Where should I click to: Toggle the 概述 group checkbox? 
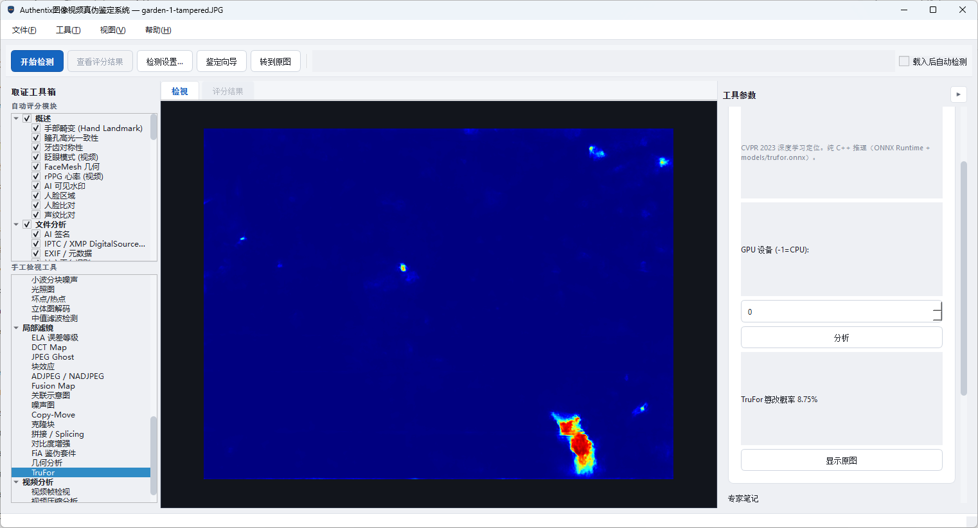(x=27, y=118)
